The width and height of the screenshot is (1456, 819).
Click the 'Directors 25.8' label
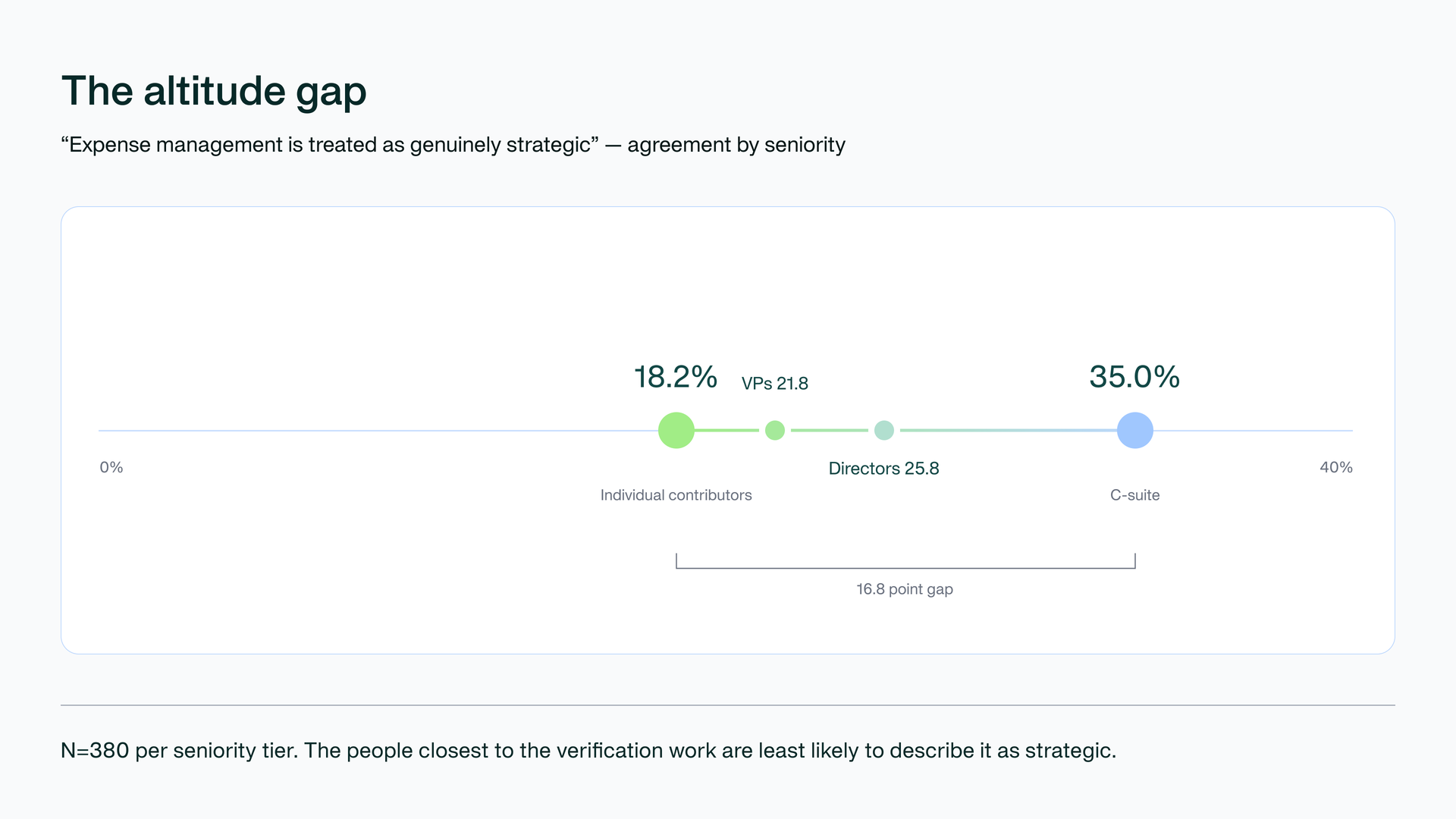coord(884,469)
